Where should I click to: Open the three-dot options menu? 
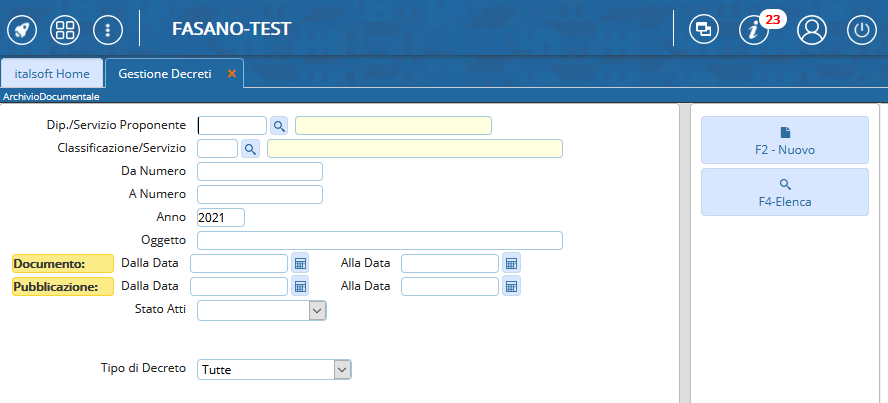coord(107,29)
